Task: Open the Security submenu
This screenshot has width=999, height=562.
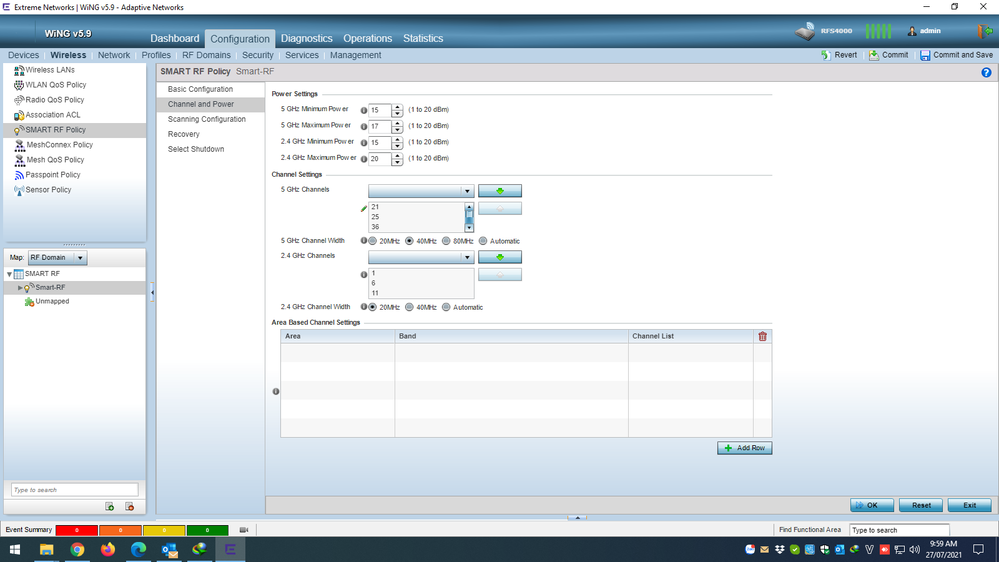Action: [x=257, y=55]
